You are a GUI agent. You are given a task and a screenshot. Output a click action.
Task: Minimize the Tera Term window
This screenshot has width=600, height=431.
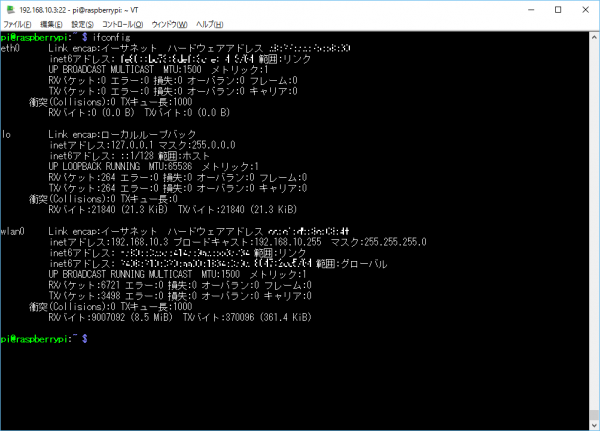click(x=531, y=10)
